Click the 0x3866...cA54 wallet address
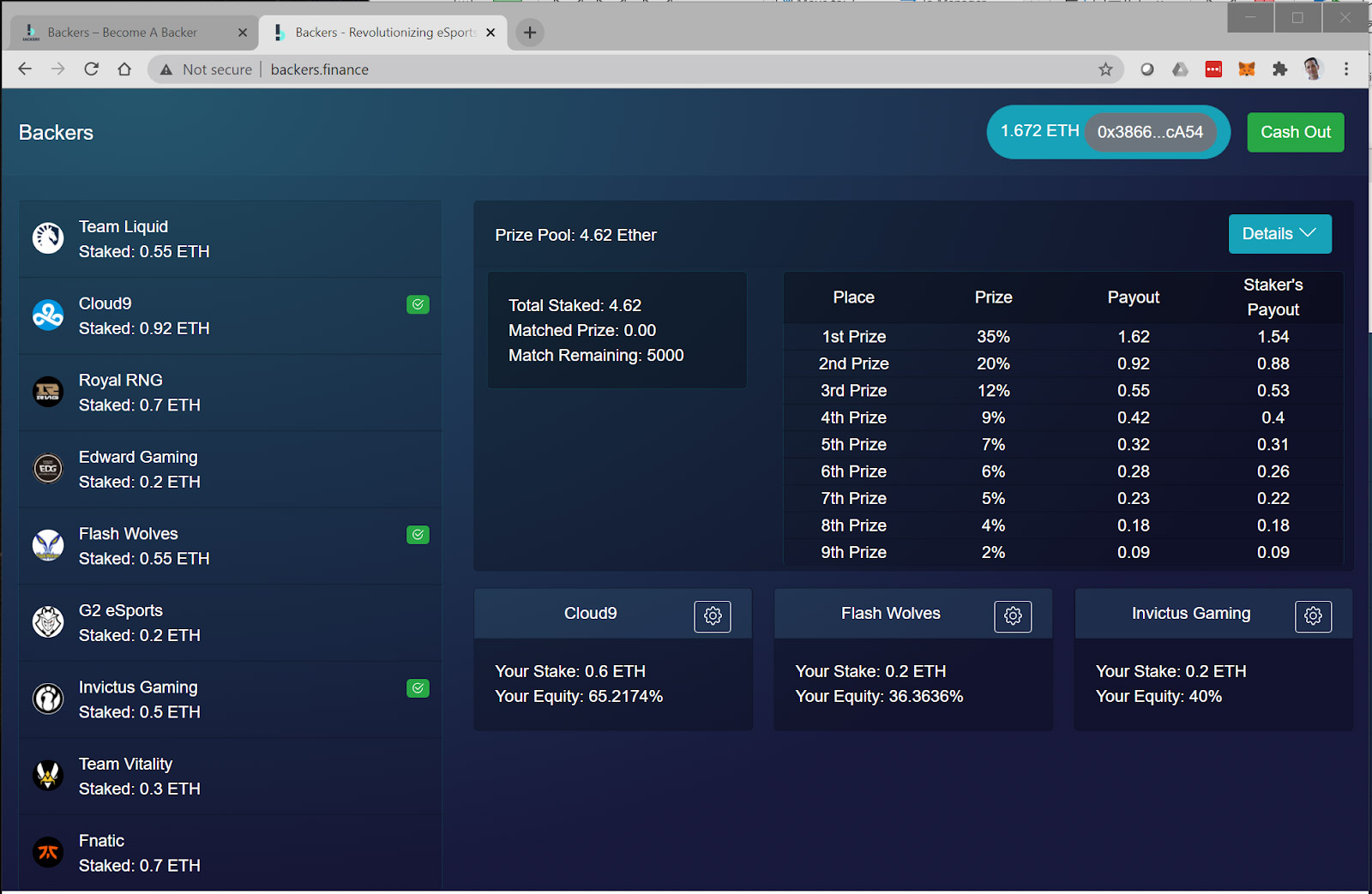 point(1150,132)
